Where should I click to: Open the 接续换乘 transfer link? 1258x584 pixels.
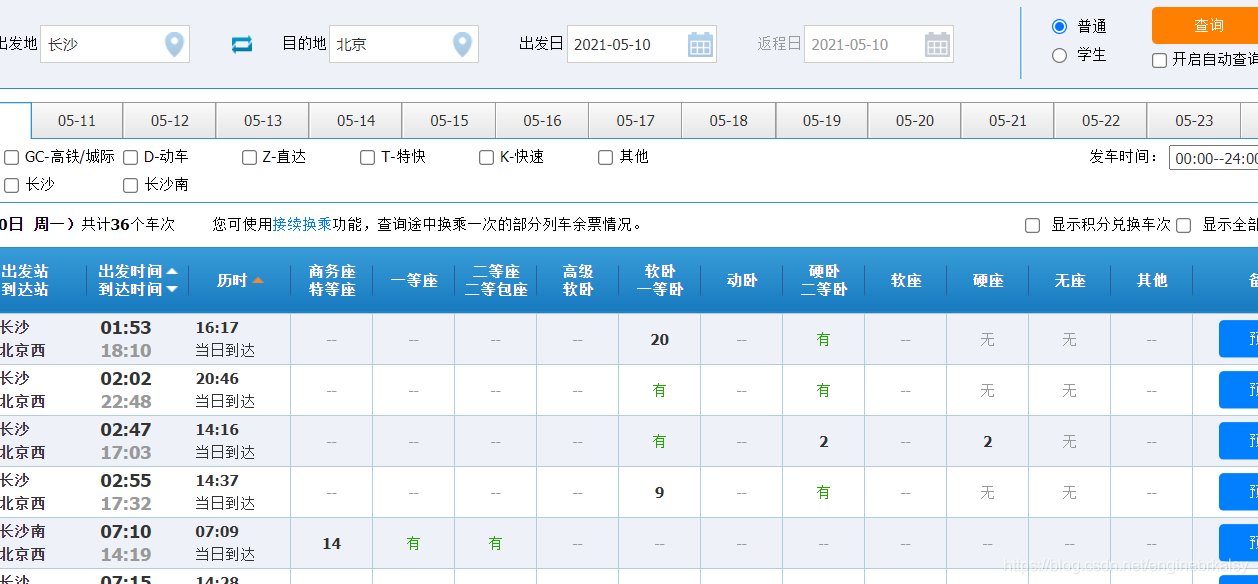pyautogui.click(x=302, y=225)
